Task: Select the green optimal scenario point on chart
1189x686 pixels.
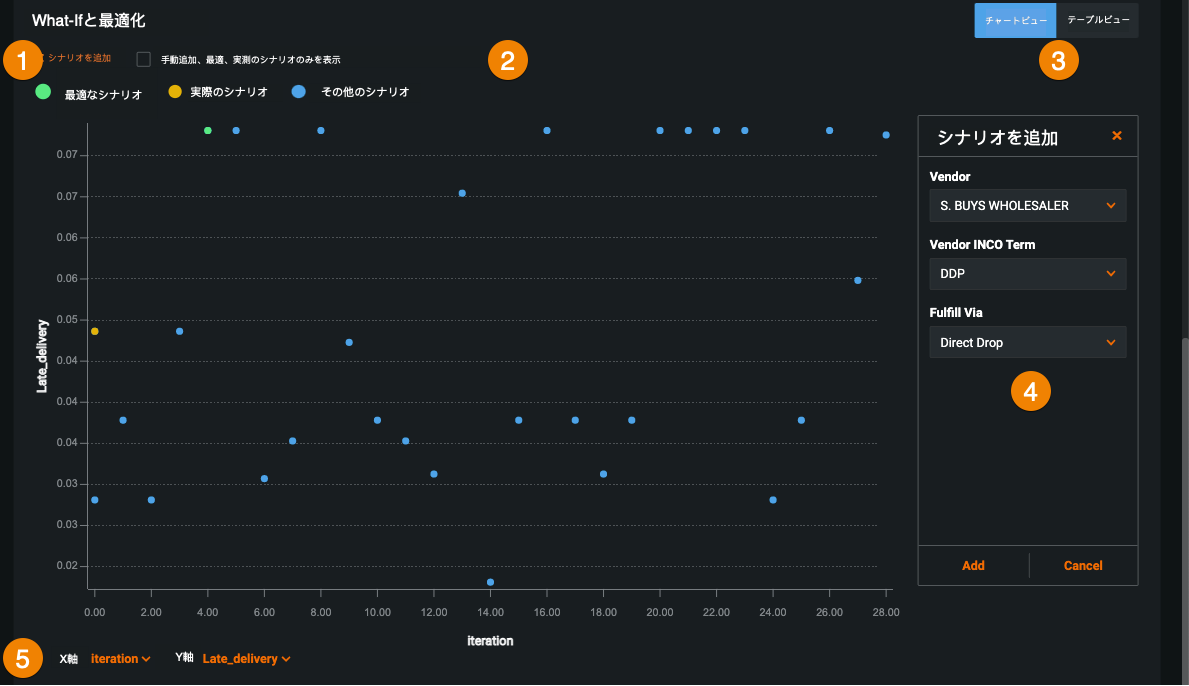Action: (x=207, y=131)
